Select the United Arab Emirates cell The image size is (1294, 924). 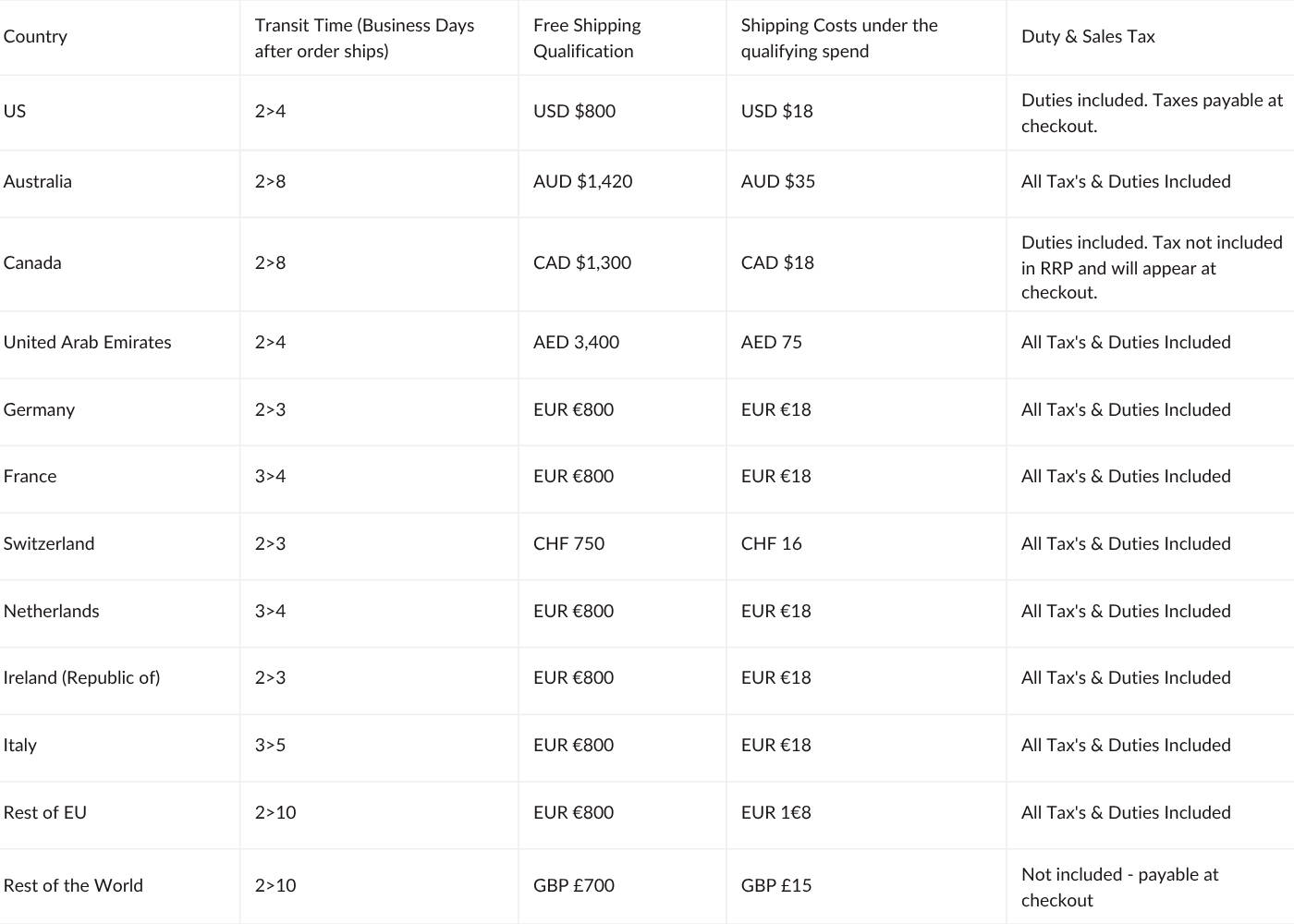88,343
